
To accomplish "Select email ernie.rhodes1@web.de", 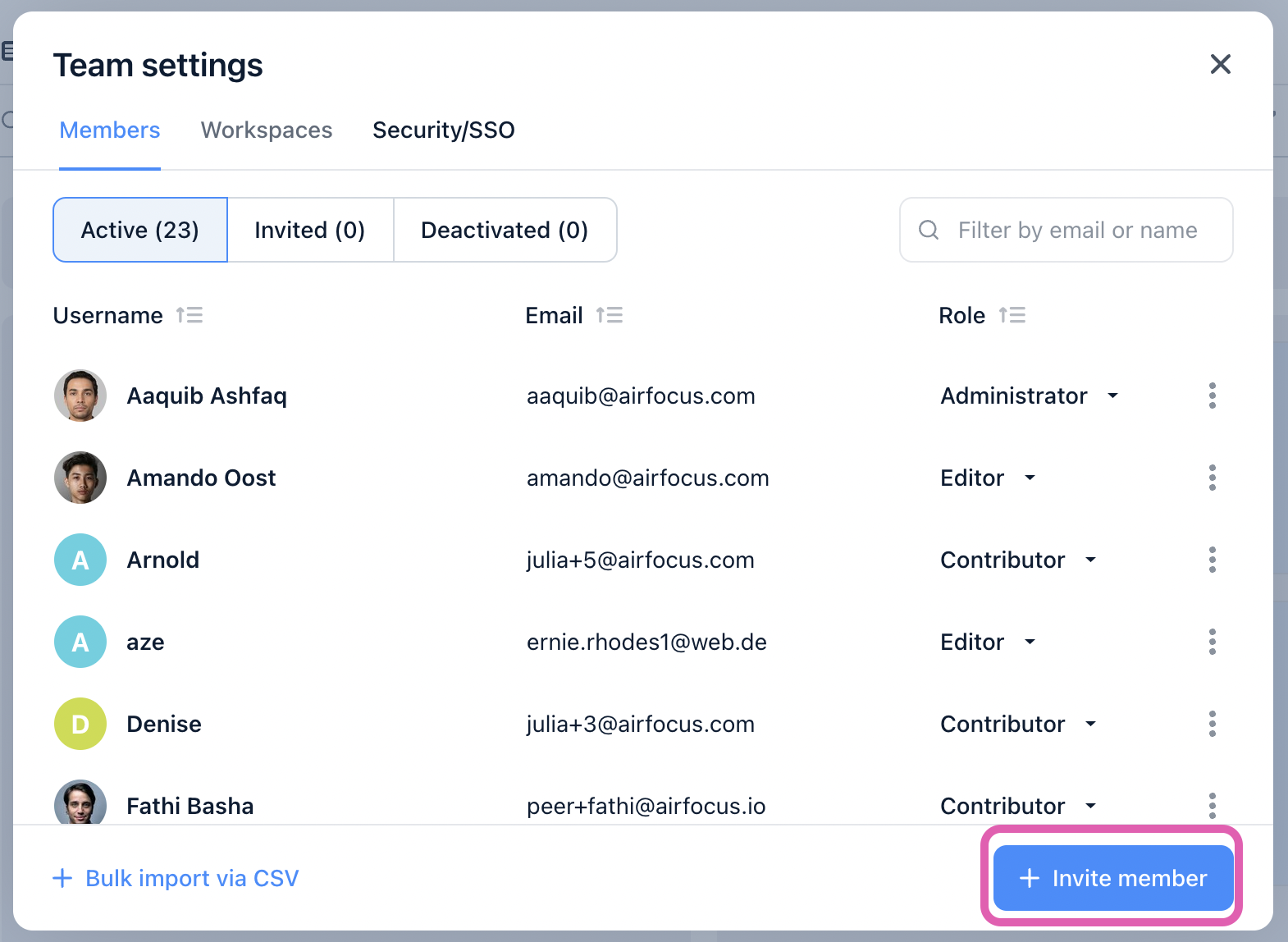I will pyautogui.click(x=646, y=642).
